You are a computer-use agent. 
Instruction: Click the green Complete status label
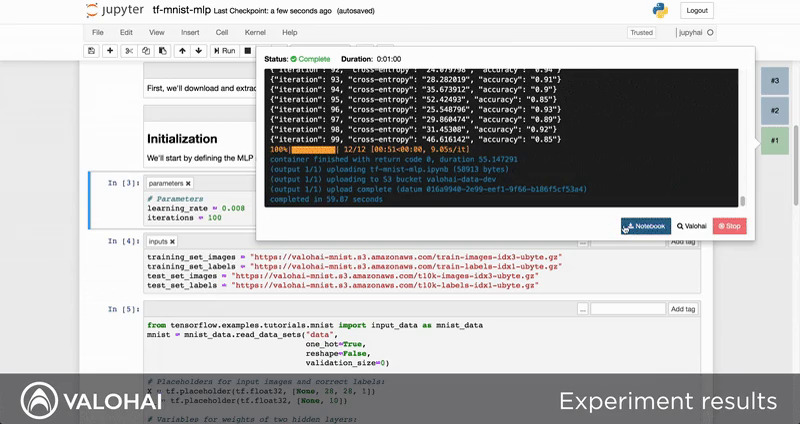pos(310,59)
